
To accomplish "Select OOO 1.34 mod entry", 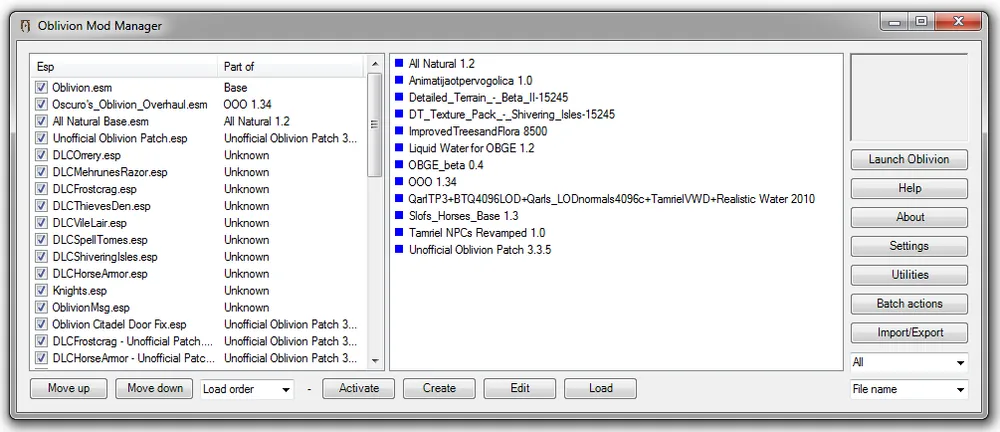I will pos(432,182).
